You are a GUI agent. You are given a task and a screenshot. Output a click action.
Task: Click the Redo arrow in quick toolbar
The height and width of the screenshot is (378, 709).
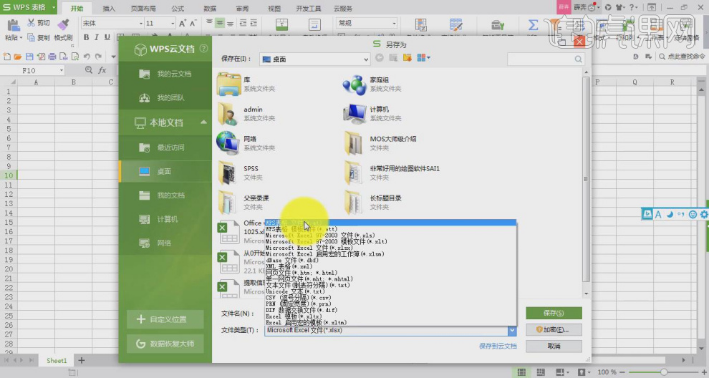pos(98,57)
